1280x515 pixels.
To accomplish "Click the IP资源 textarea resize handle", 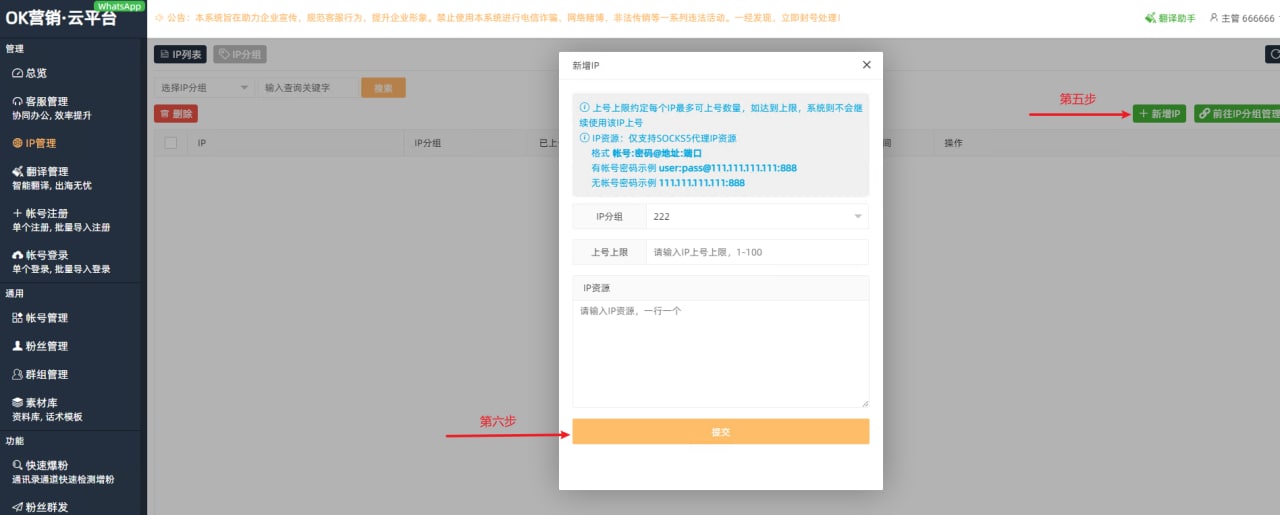I will tap(864, 403).
